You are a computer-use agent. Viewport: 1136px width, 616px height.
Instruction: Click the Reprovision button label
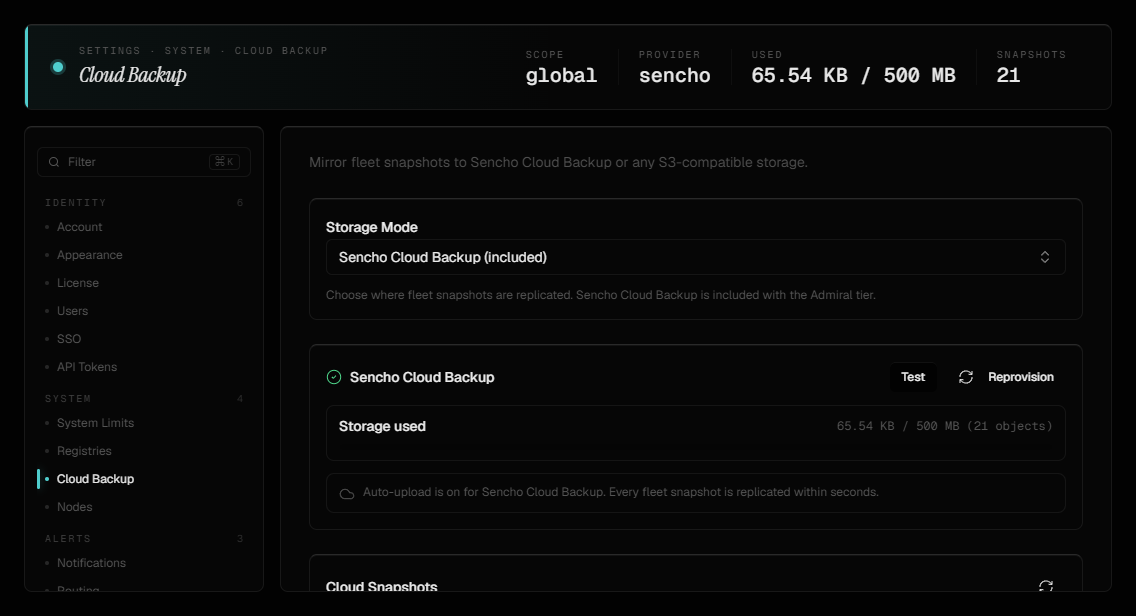(1021, 377)
